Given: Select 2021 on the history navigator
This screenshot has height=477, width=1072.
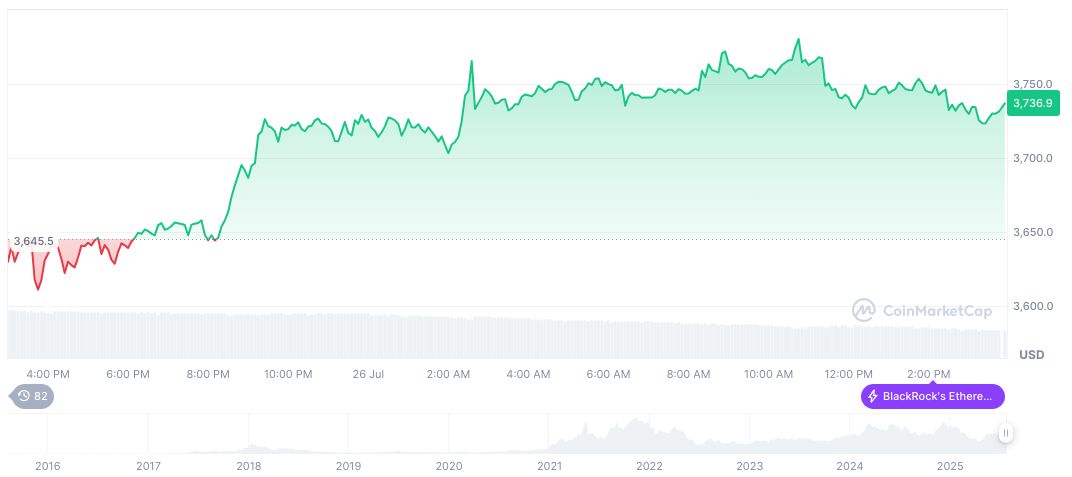Looking at the screenshot, I should tap(549, 466).
